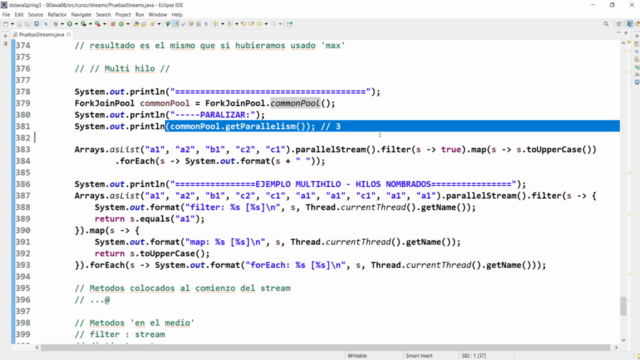640x360 pixels.
Task: Expand the Next Annotation dropdown arrow
Action: (x=222, y=24)
